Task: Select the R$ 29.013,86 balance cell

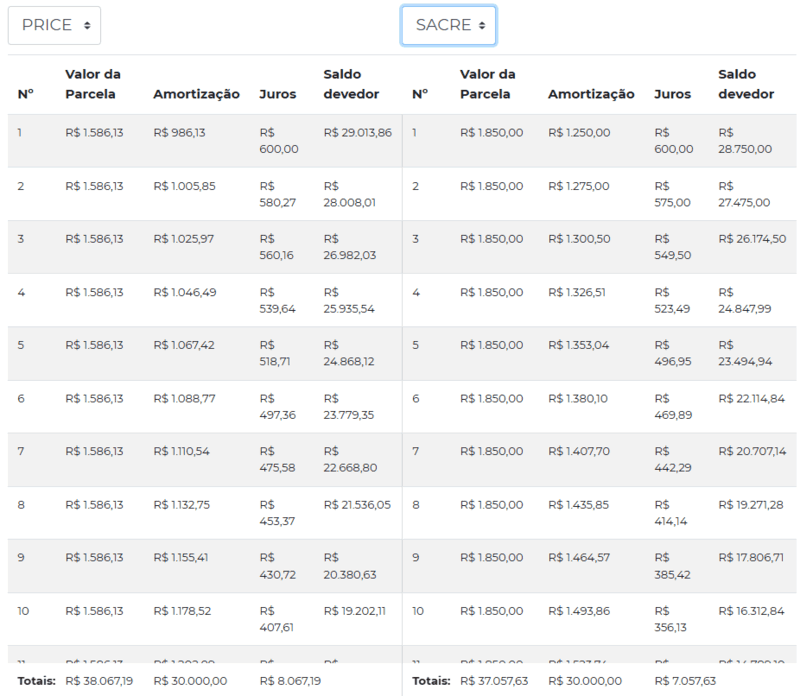Action: [x=357, y=132]
